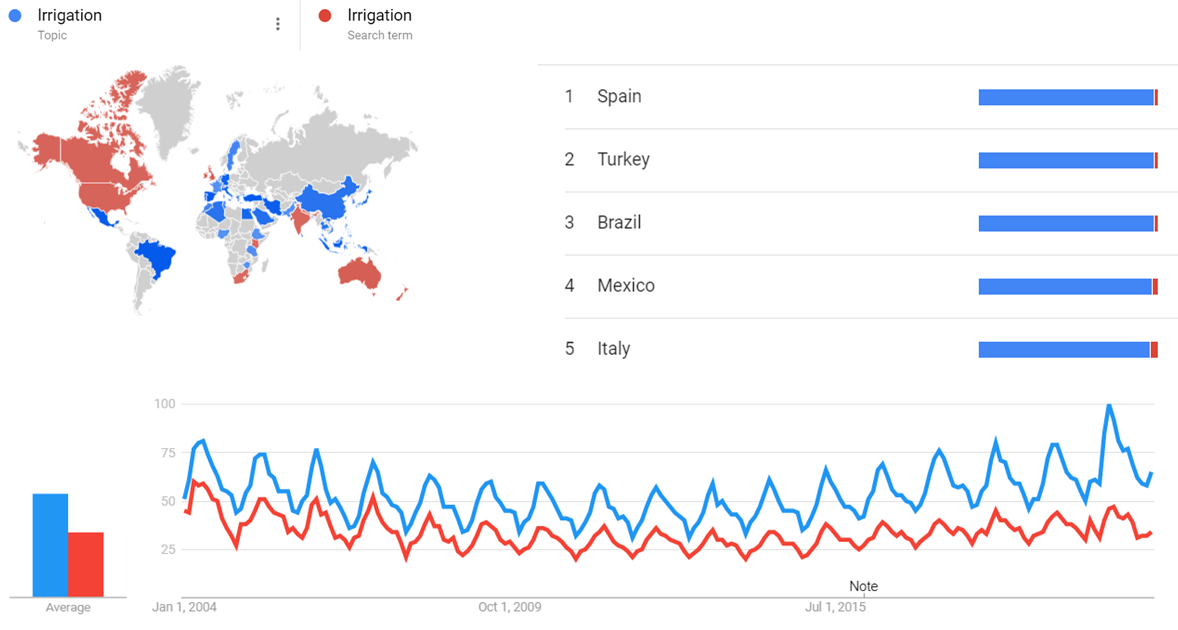This screenshot has width=1178, height=630.
Task: Click the blue line's highest peak
Action: (1108, 405)
